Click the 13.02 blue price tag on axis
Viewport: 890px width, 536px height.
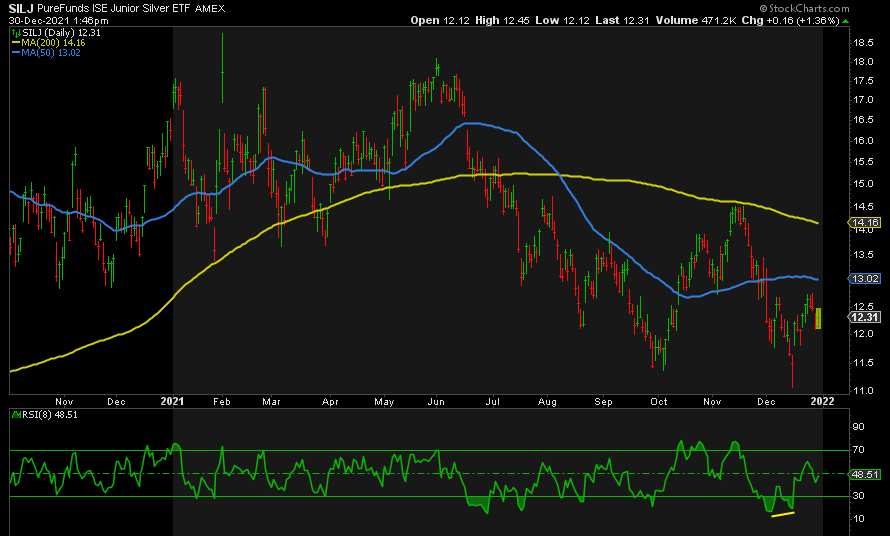pos(865,278)
